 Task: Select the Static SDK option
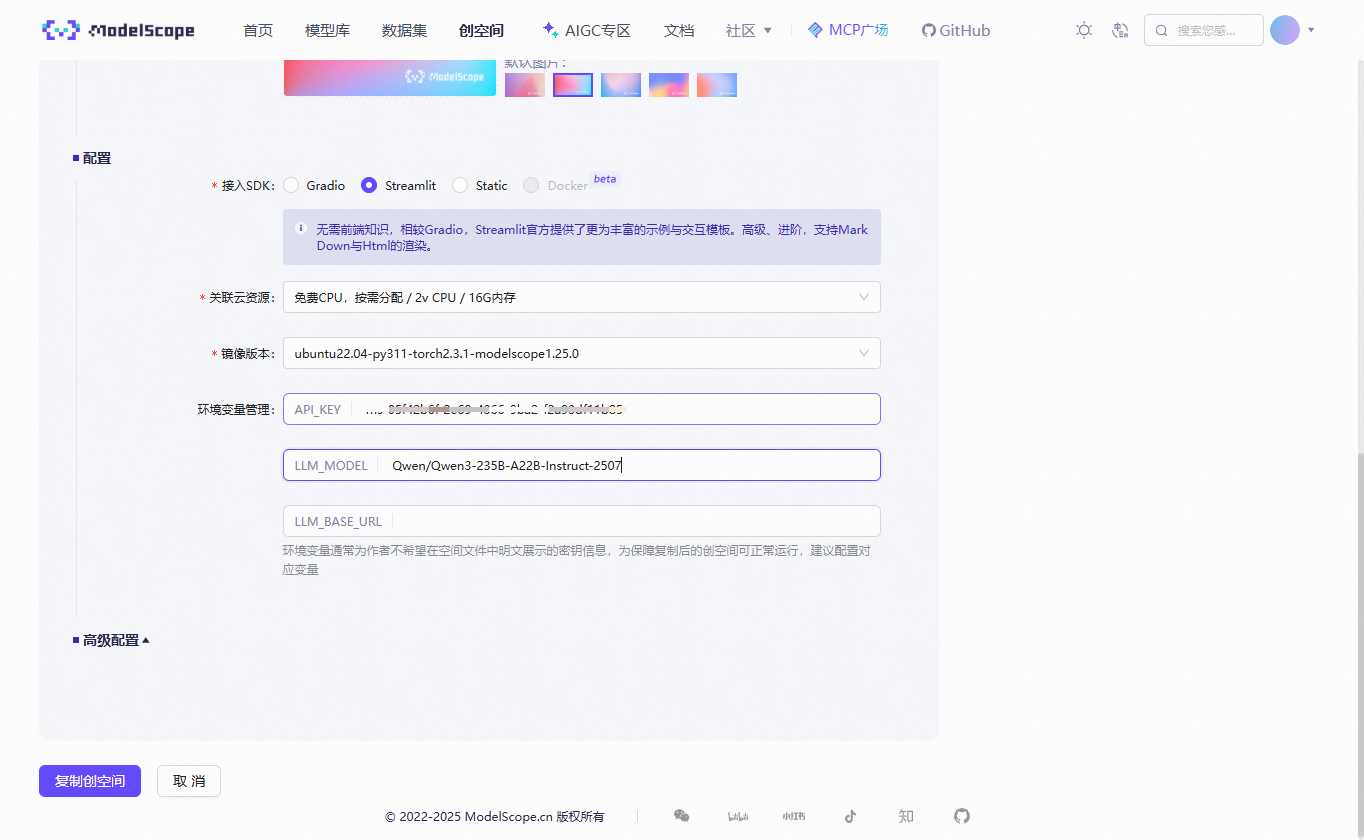(461, 185)
